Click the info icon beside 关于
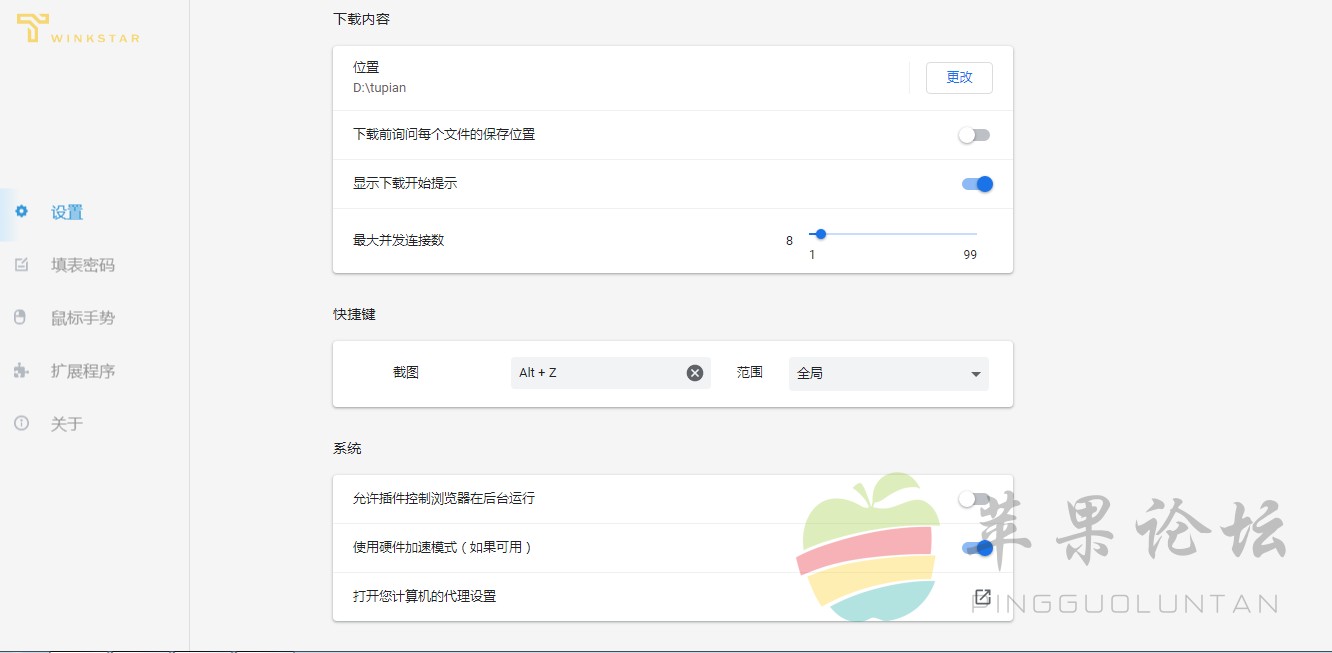This screenshot has height=653, width=1332. (21, 423)
